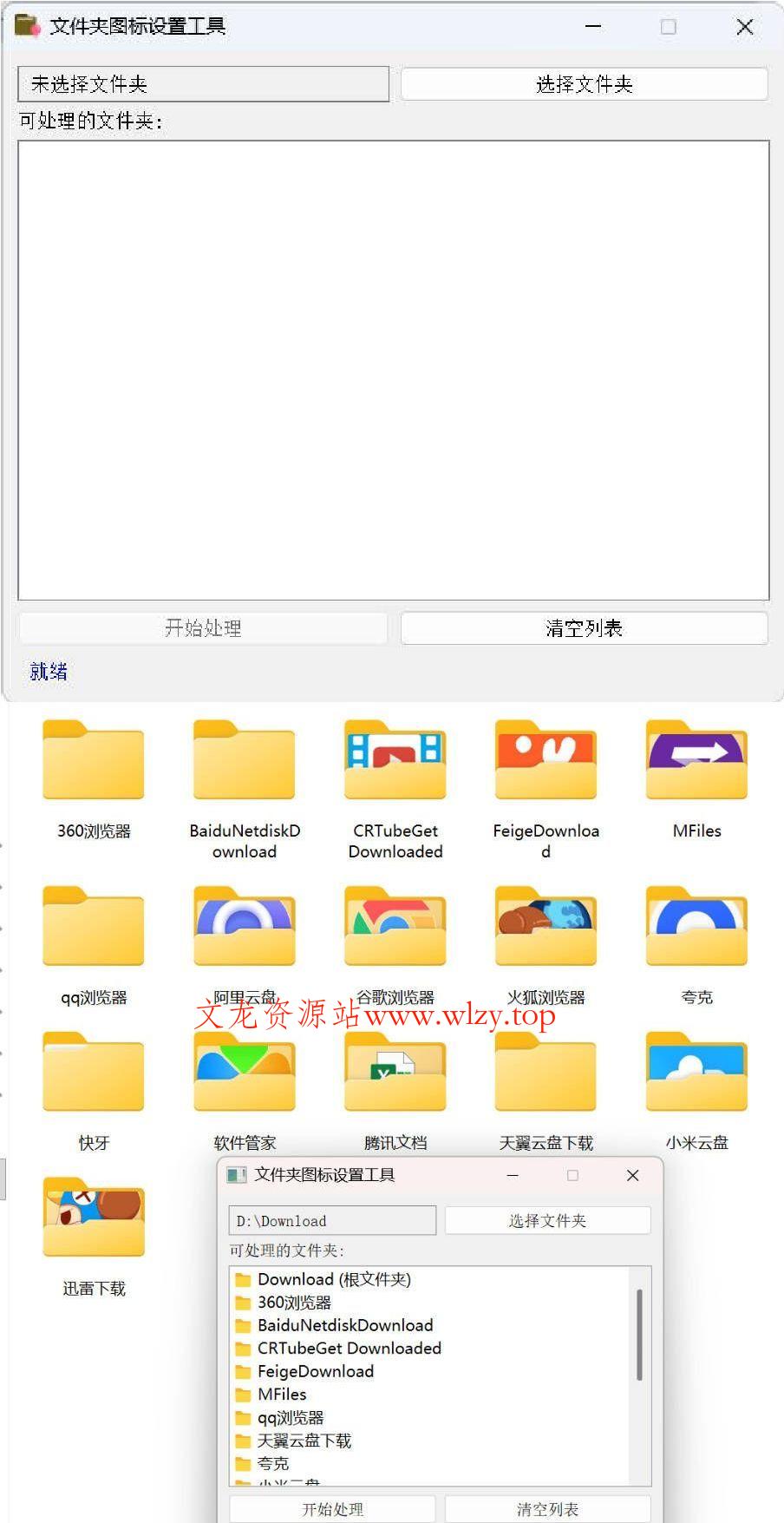This screenshot has width=784, height=1523.
Task: Select the 小米云盘 folder icon
Action: pyautogui.click(x=697, y=1072)
